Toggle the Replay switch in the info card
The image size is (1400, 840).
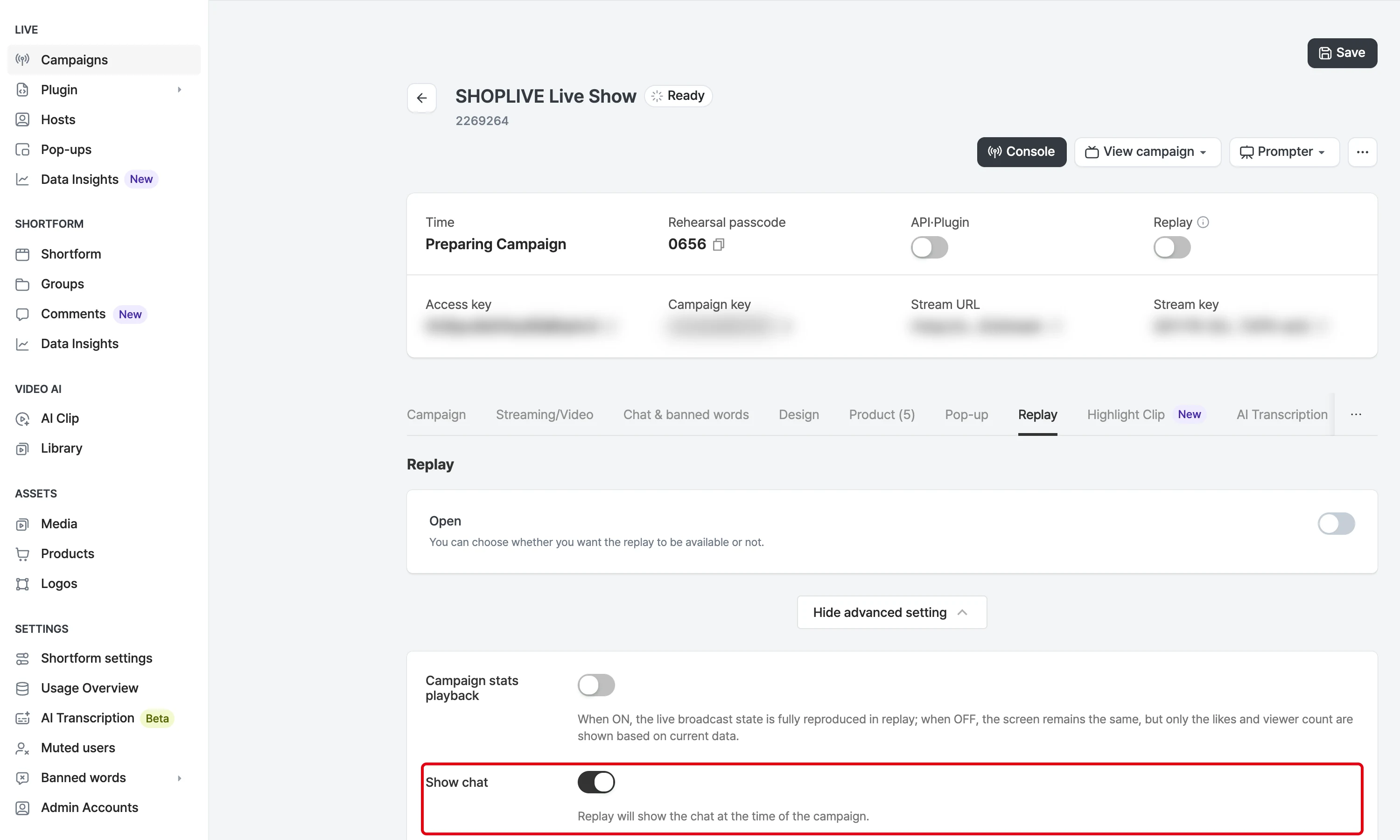(x=1172, y=247)
